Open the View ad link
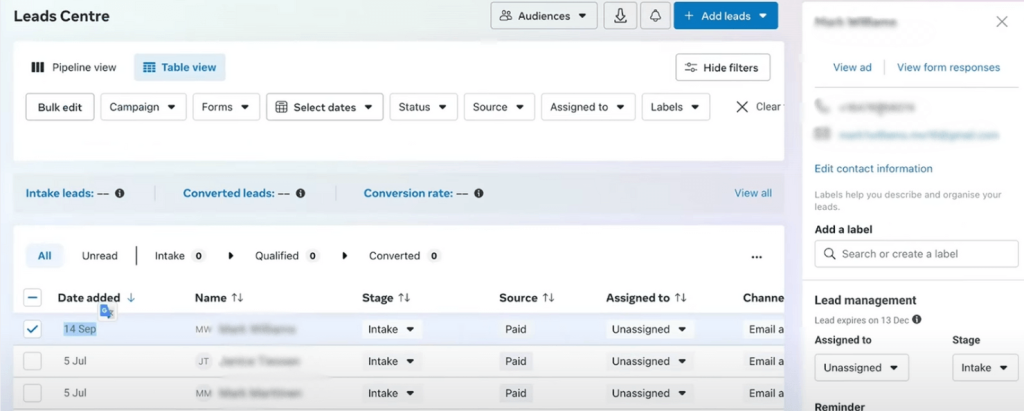Viewport: 1024px width, 411px height. [x=852, y=67]
